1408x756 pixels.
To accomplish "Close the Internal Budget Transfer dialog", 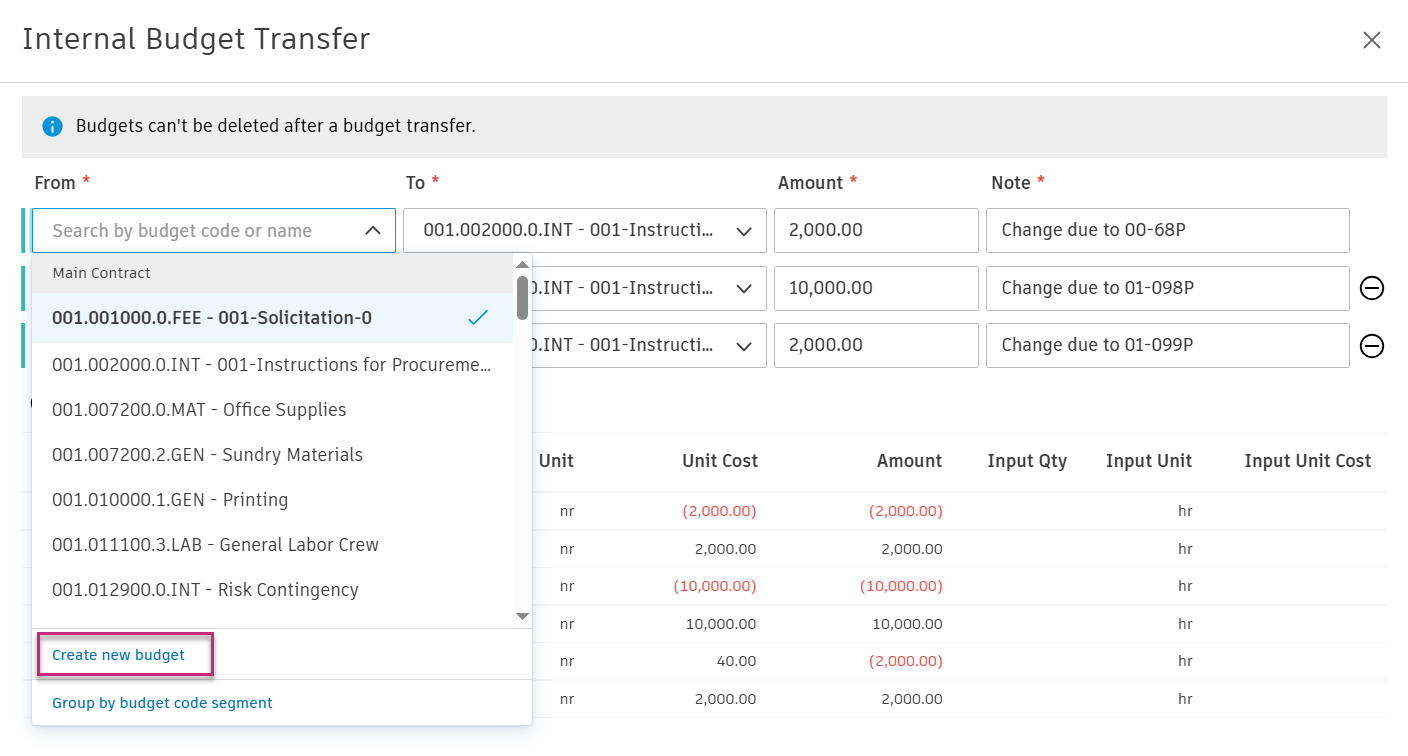I will tap(1371, 40).
